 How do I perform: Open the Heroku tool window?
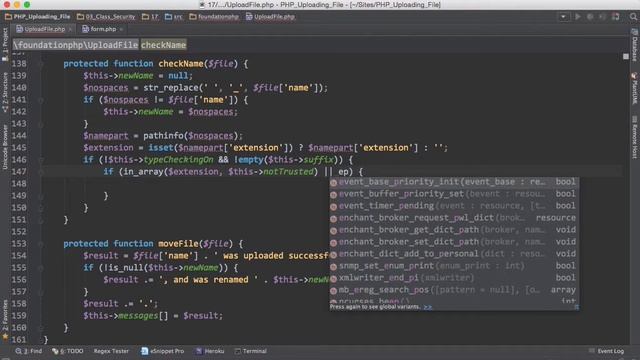pyautogui.click(x=210, y=351)
